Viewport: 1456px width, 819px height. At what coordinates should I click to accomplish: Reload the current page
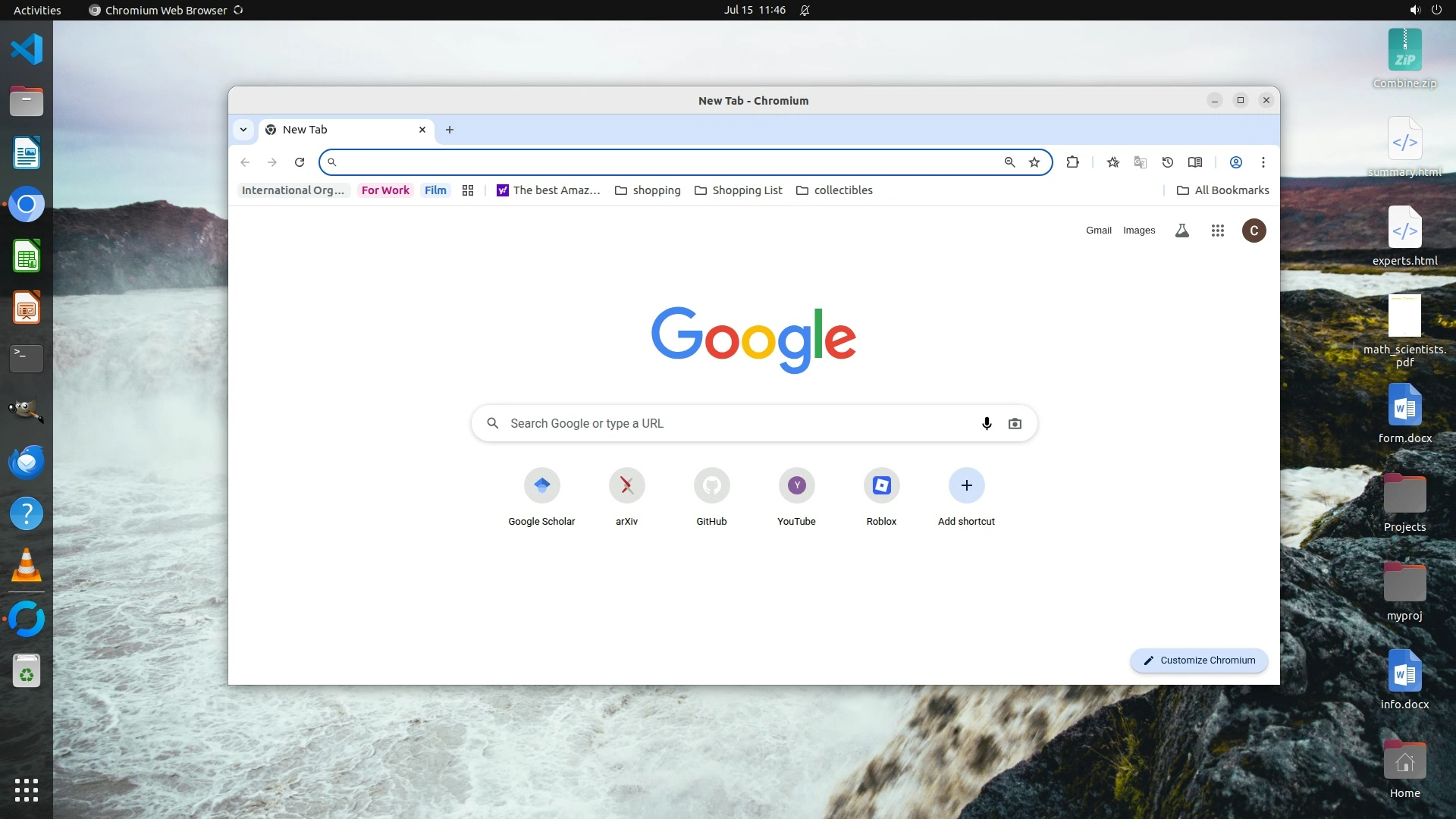[x=300, y=162]
